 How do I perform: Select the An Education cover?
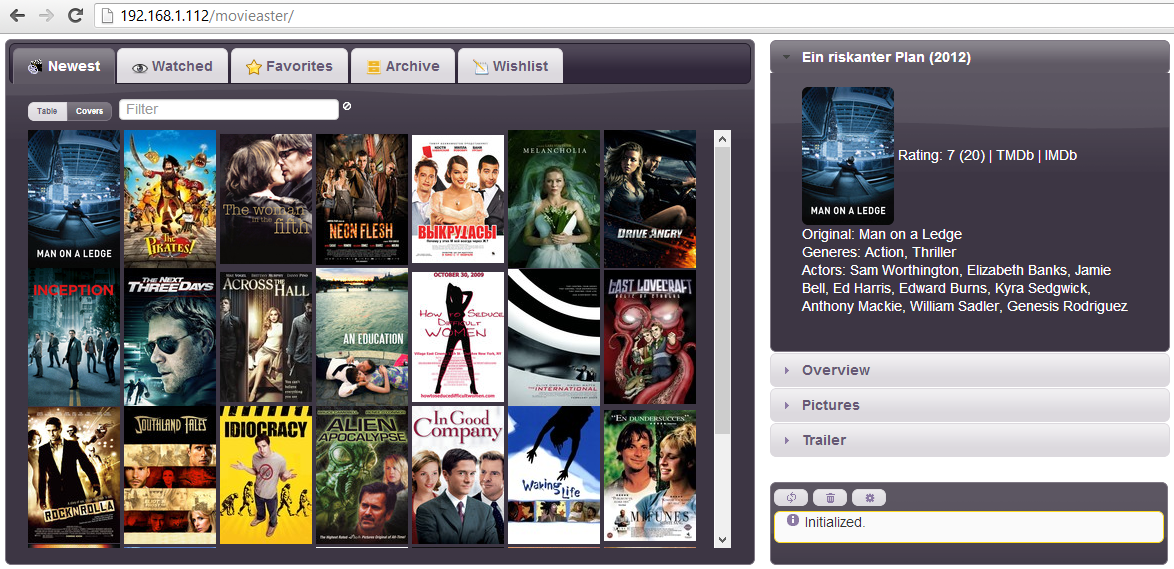362,337
